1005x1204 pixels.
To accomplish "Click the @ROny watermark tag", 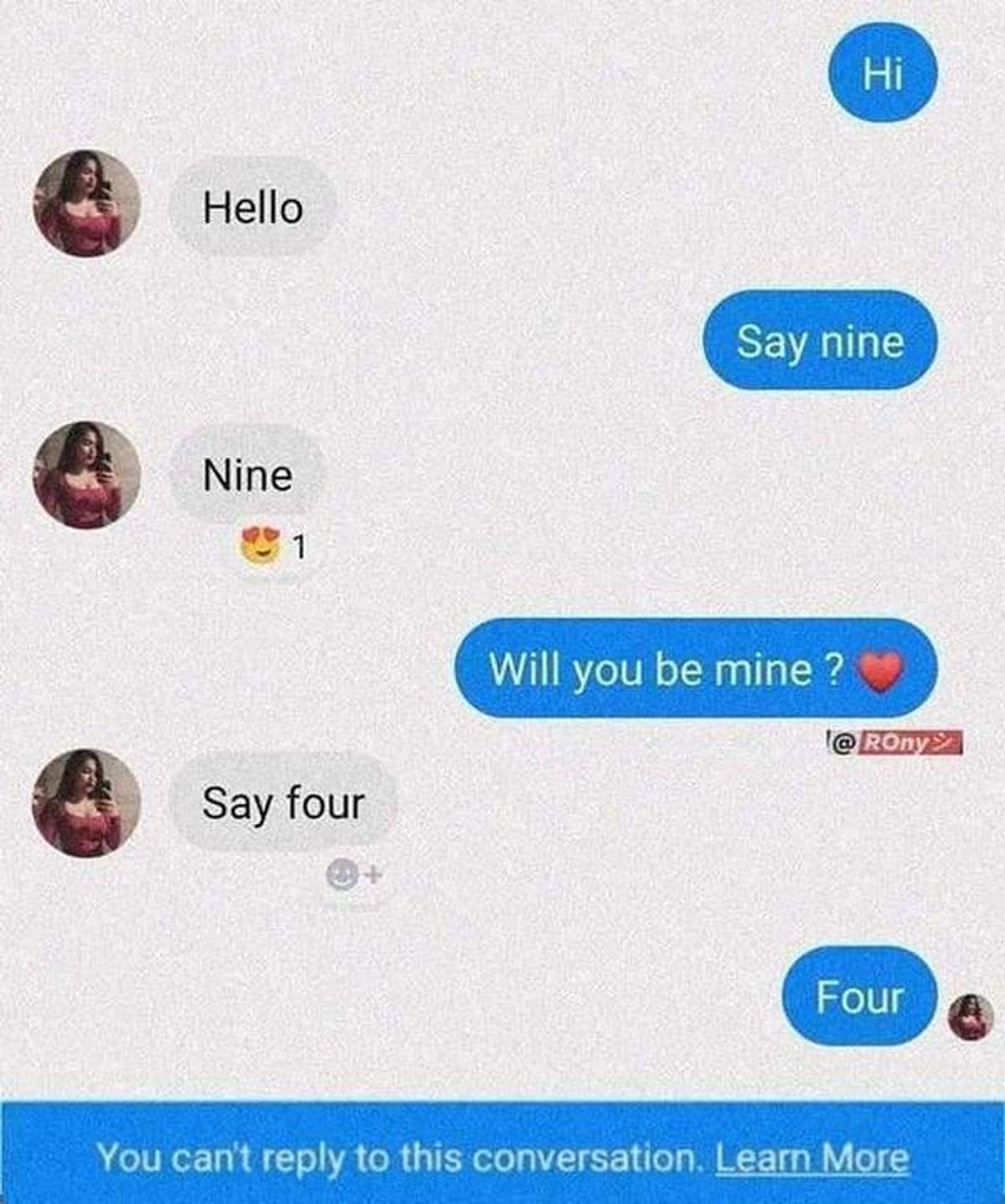I will pos(894,741).
